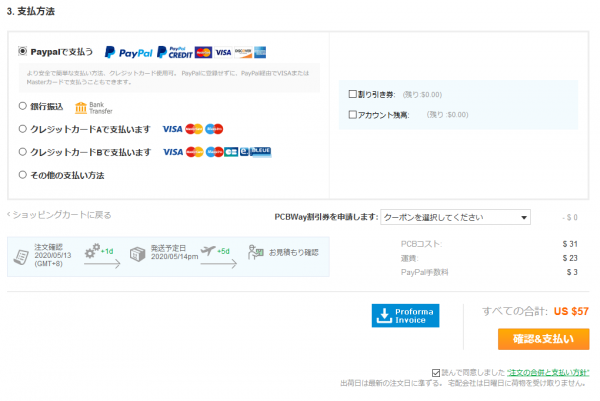Screen dimensions: 600x401
Task: Tick the アカウント残高 checkbox
Action: [x=352, y=114]
